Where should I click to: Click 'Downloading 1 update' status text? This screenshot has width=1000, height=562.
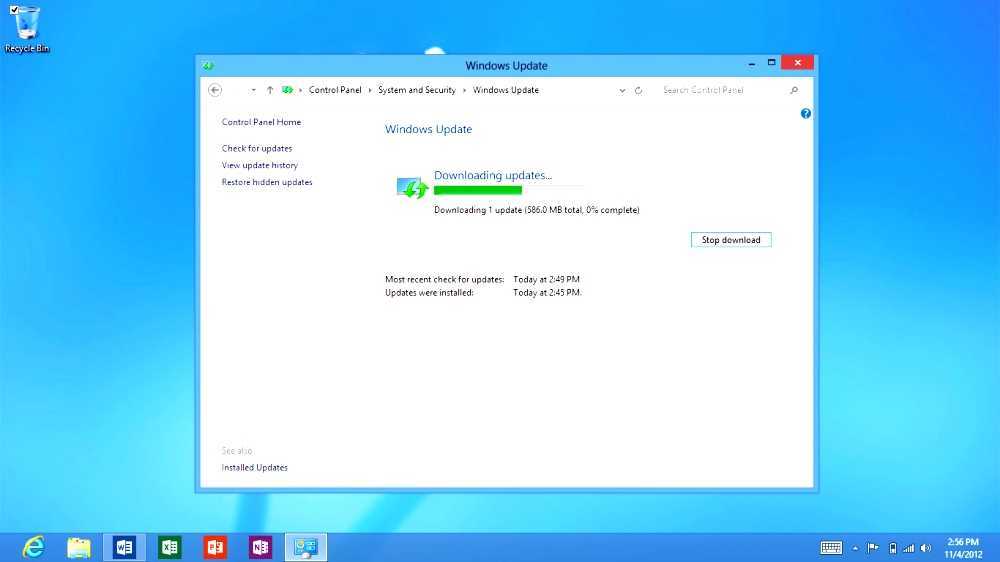[x=536, y=210]
